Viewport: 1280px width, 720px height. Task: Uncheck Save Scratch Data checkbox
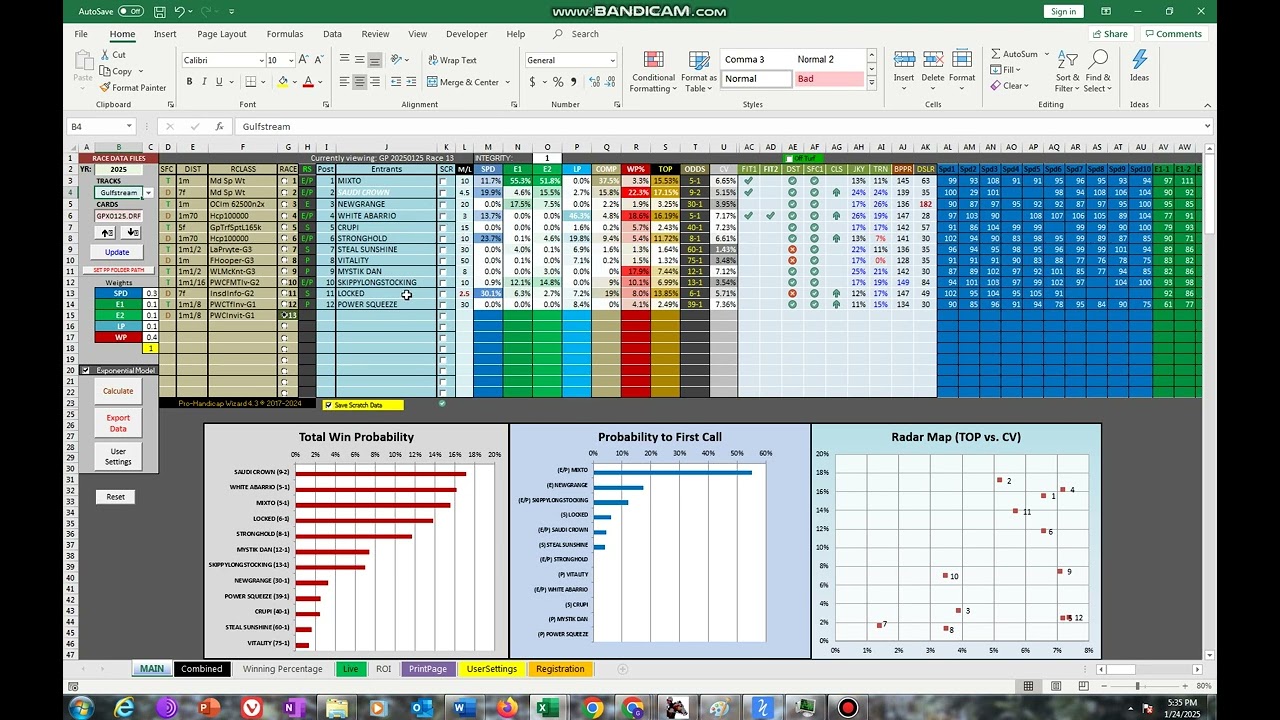click(328, 405)
